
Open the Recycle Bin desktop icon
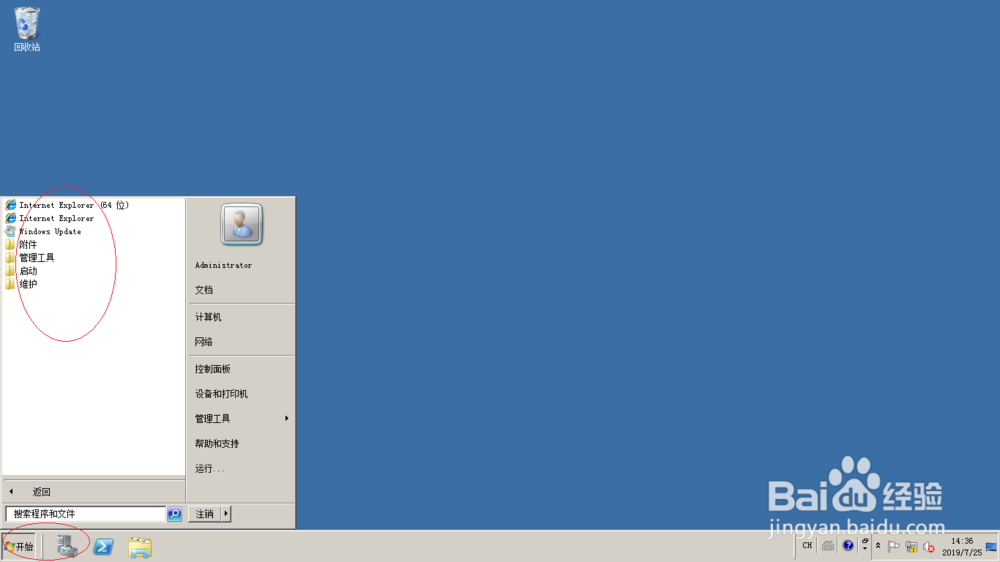tap(27, 29)
